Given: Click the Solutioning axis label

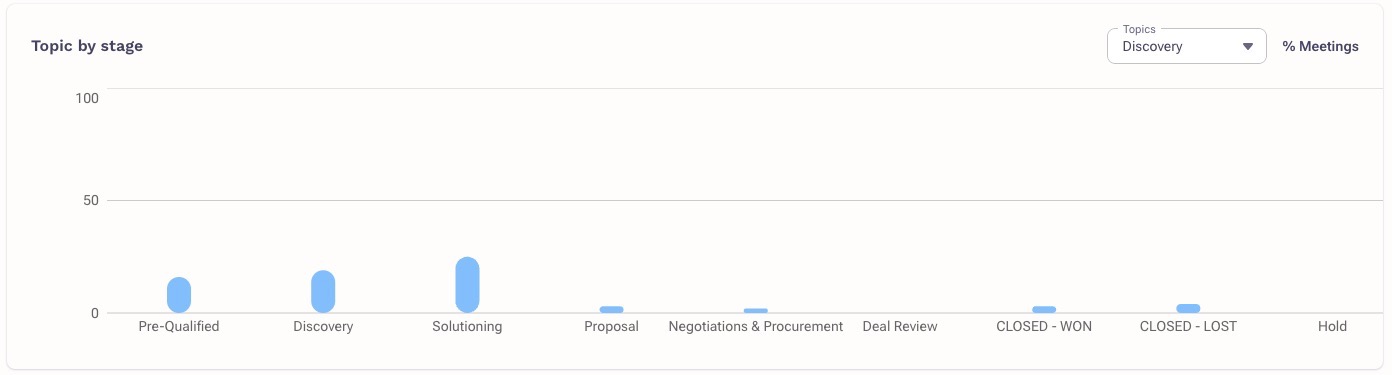Looking at the screenshot, I should pos(467,327).
